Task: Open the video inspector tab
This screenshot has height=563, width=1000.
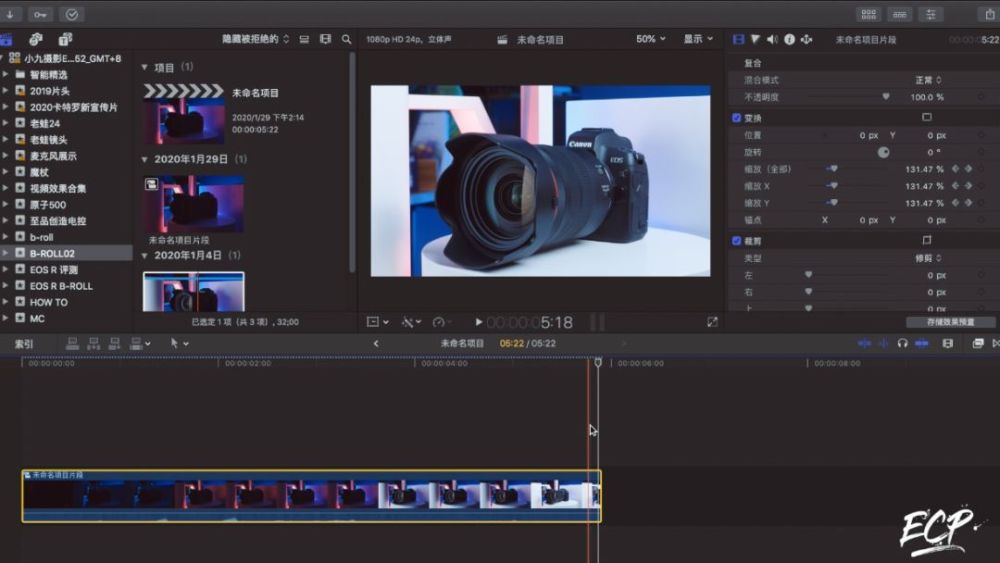Action: [x=738, y=40]
